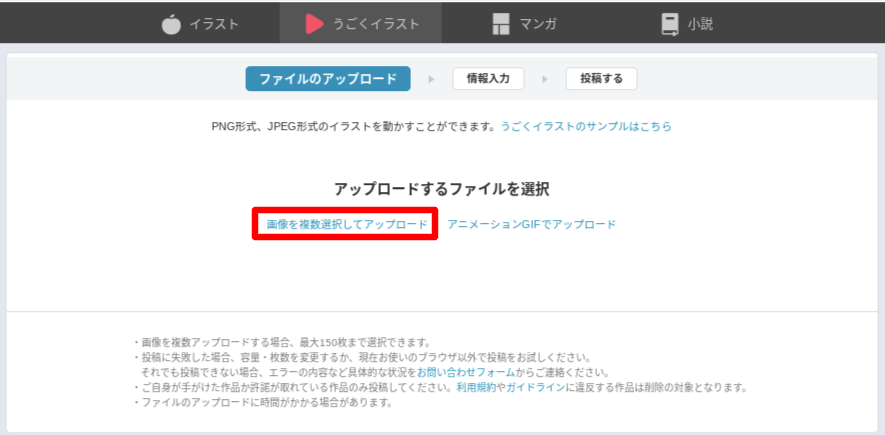
Task: Choose 画像を複数選択してアップロード
Action: click(x=347, y=224)
